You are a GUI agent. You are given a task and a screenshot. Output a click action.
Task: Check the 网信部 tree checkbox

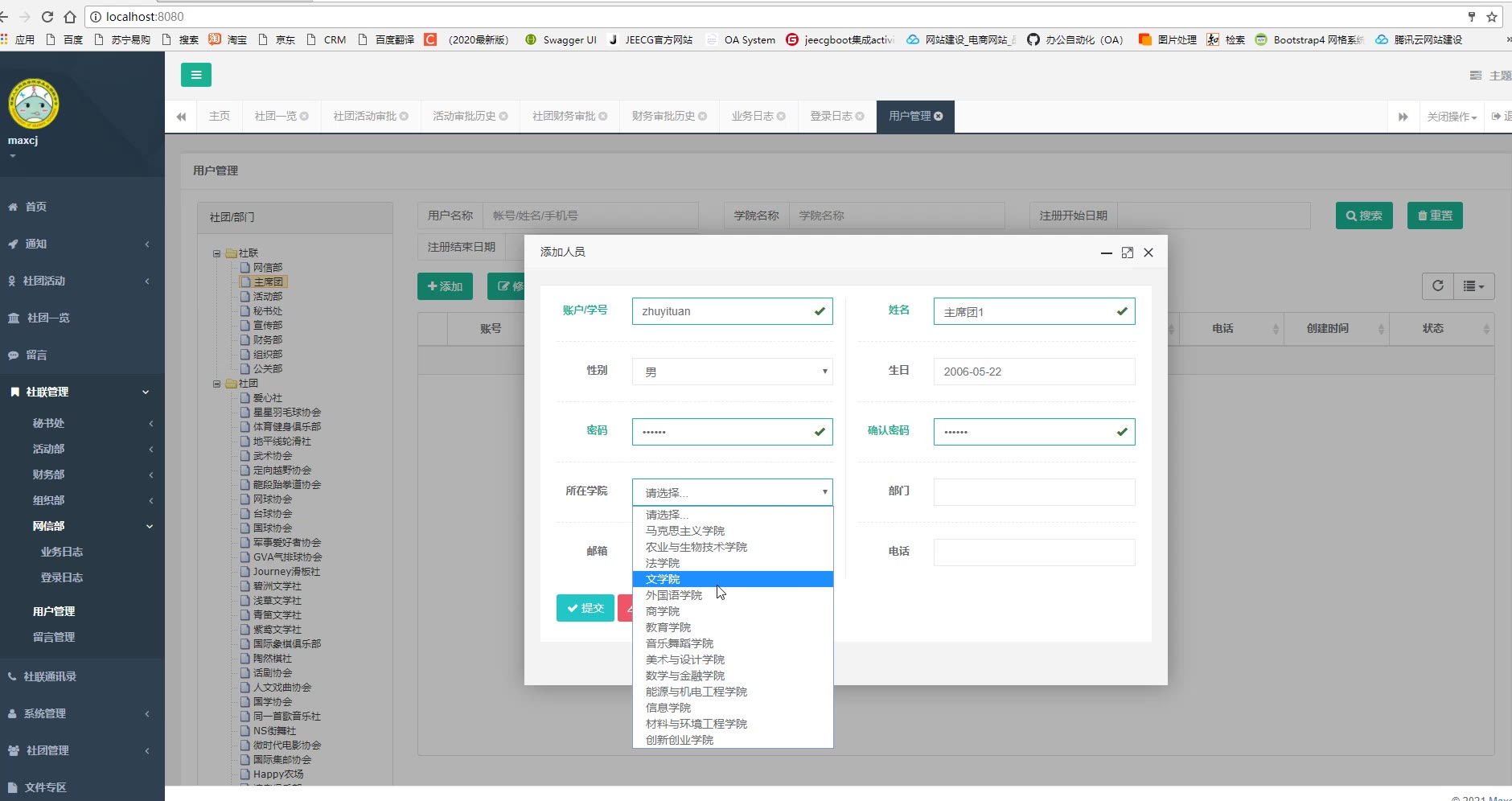246,268
